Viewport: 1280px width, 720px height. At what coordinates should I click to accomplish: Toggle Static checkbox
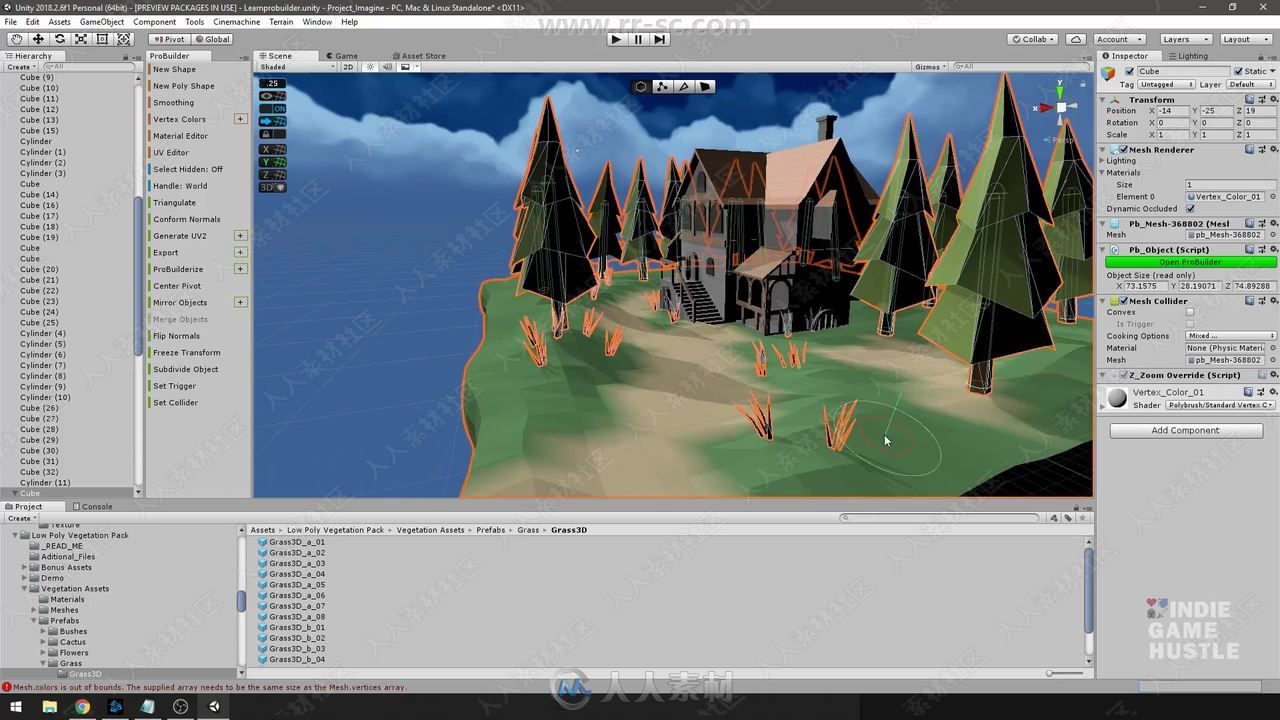[x=1238, y=71]
